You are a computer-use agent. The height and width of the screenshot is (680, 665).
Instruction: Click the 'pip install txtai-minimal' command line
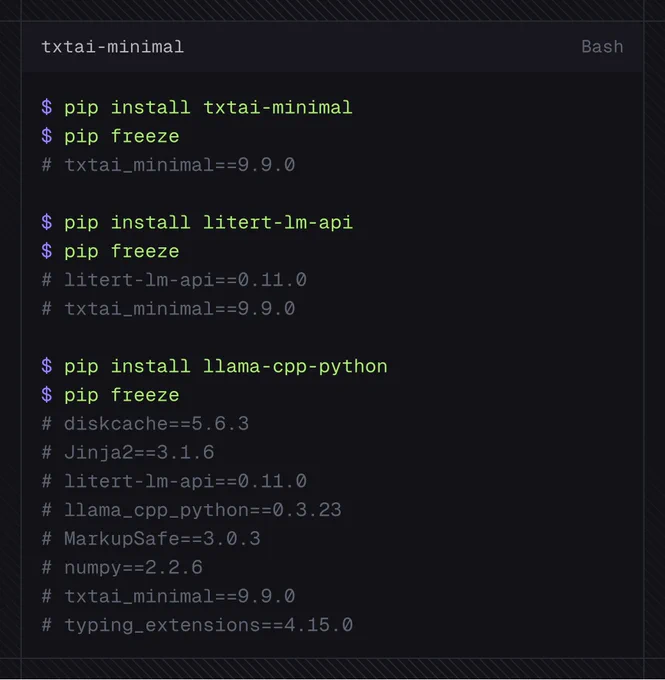coord(197,108)
